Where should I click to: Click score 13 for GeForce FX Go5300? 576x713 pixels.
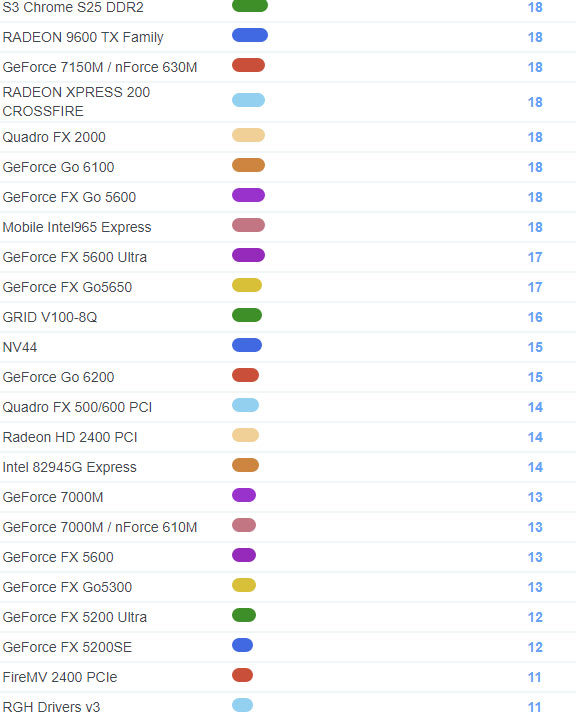pyautogui.click(x=535, y=587)
